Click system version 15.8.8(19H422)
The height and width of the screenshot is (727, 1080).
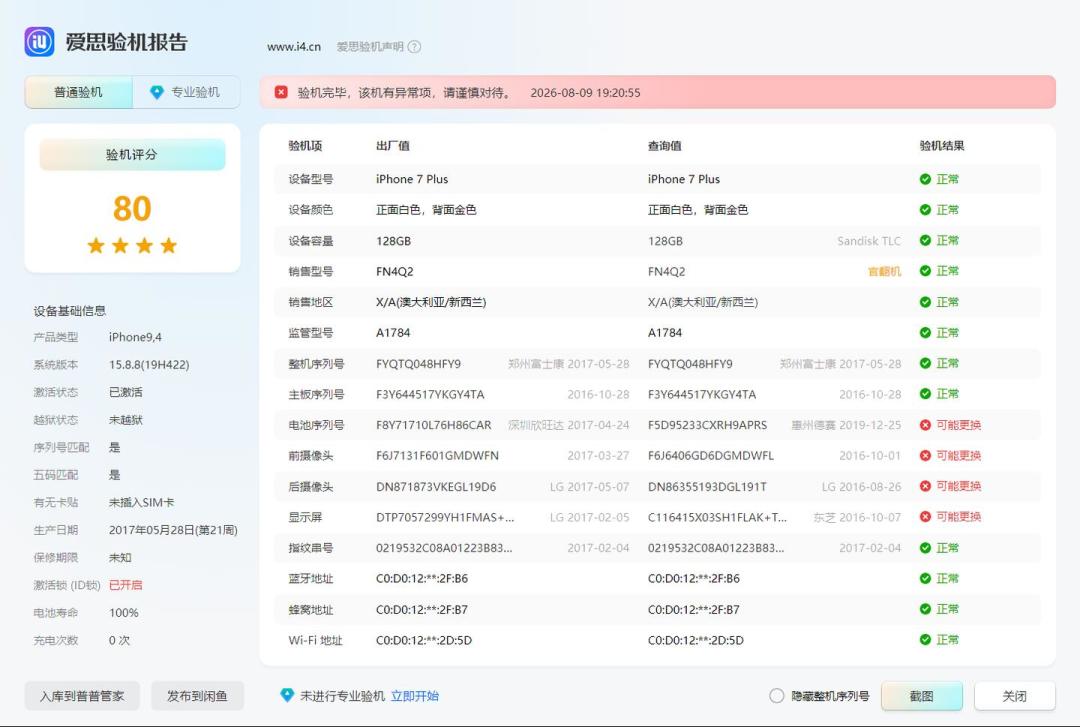coord(149,365)
